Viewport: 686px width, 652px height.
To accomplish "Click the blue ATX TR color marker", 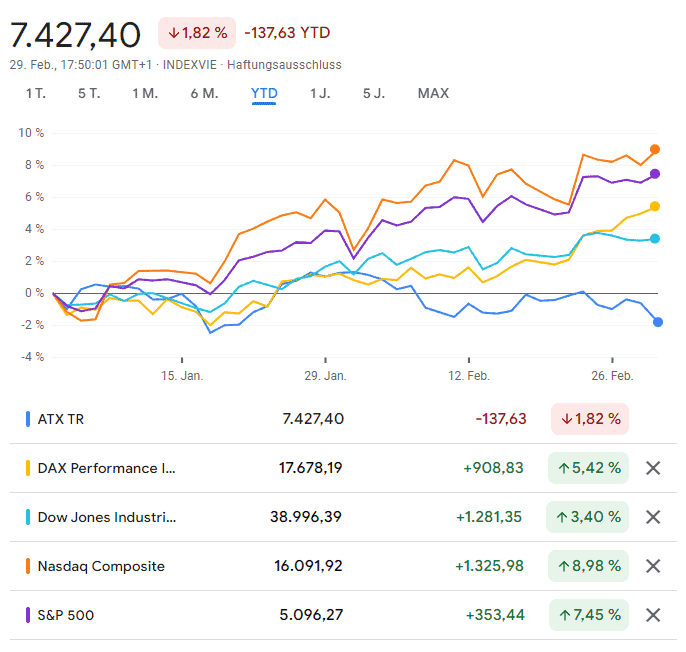I will click(28, 419).
